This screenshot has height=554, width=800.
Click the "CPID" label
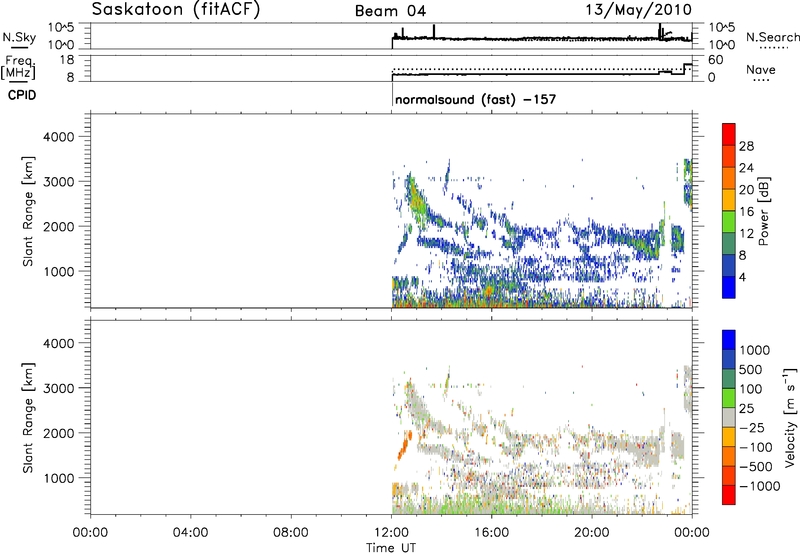tap(22, 95)
